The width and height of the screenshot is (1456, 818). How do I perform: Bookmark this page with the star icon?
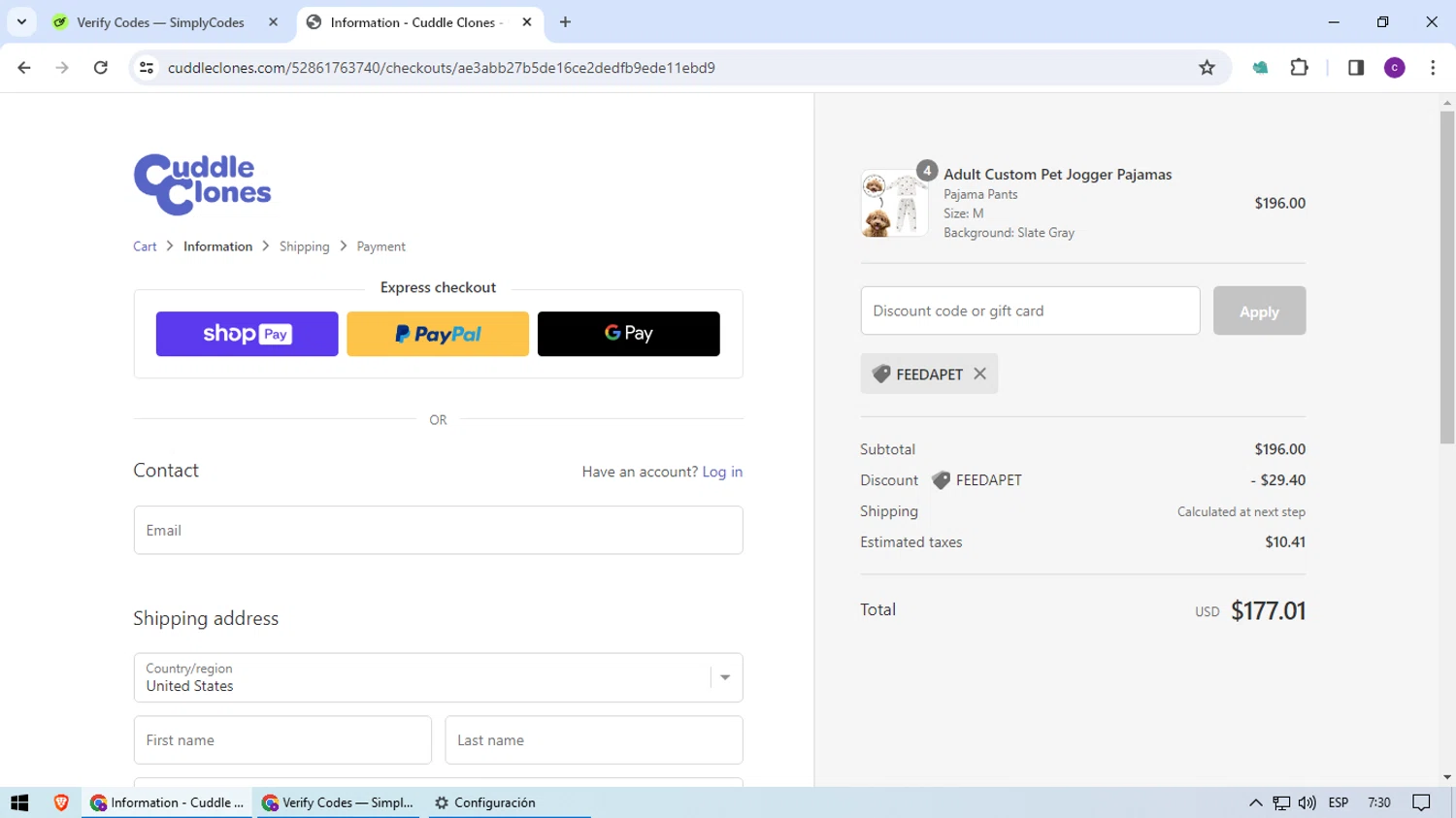click(x=1207, y=68)
